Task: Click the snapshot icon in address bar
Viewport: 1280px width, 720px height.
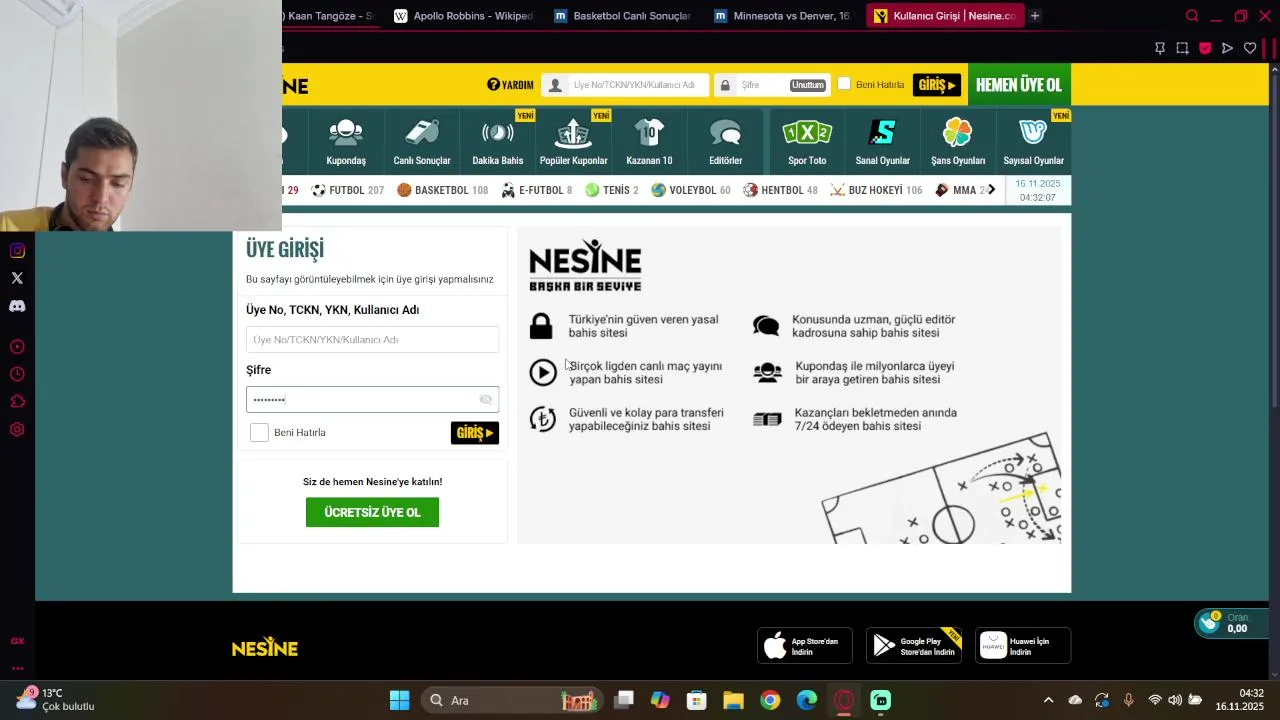Action: [1182, 48]
